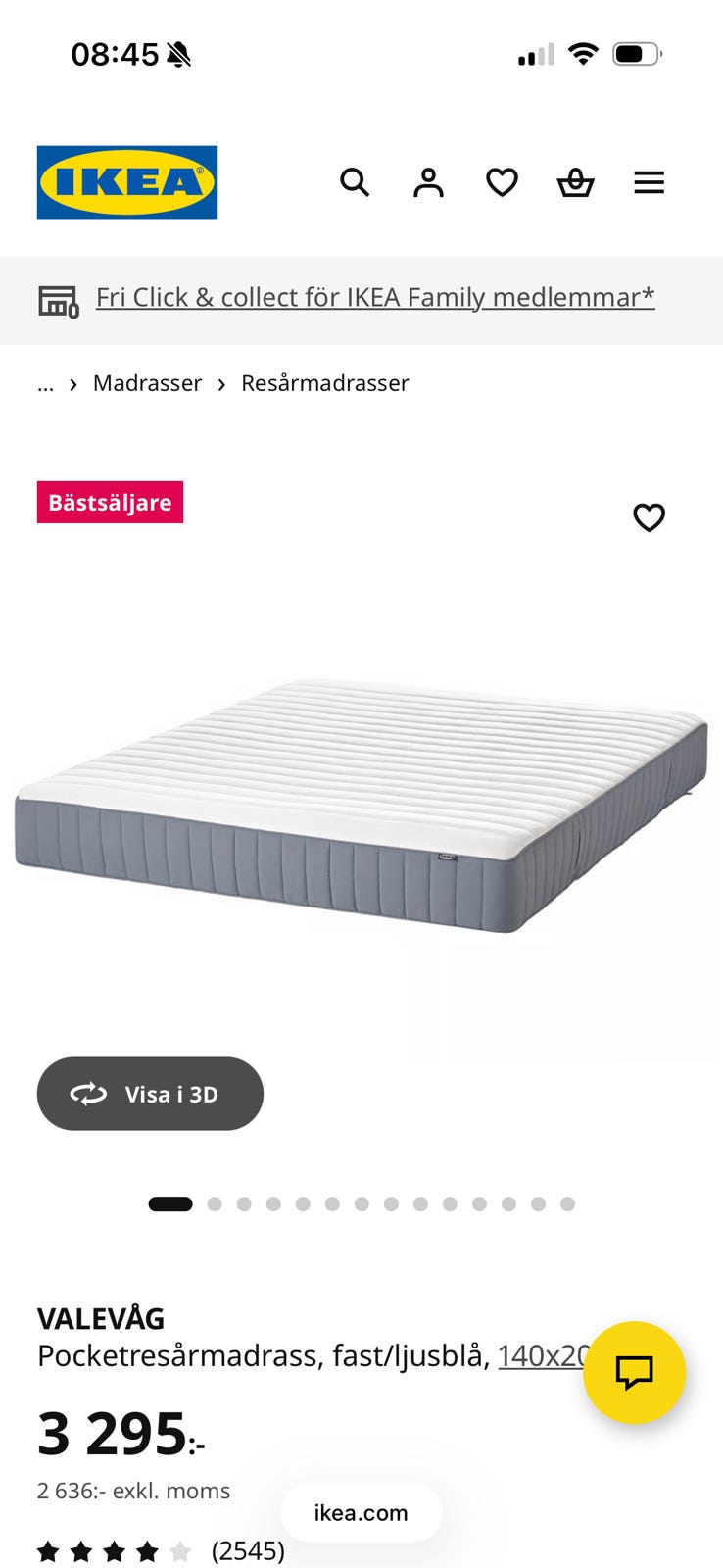Open the search magnifier icon

[355, 182]
